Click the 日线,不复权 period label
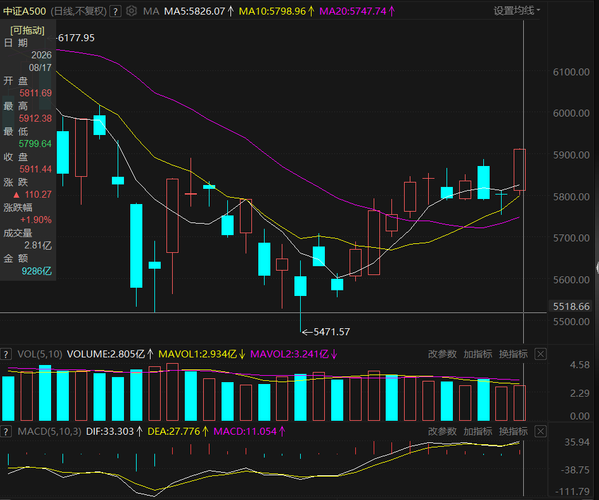The height and width of the screenshot is (500, 599). coord(78,11)
